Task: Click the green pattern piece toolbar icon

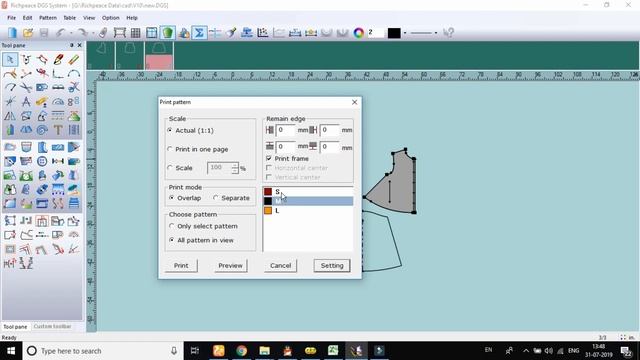Action: point(167,33)
